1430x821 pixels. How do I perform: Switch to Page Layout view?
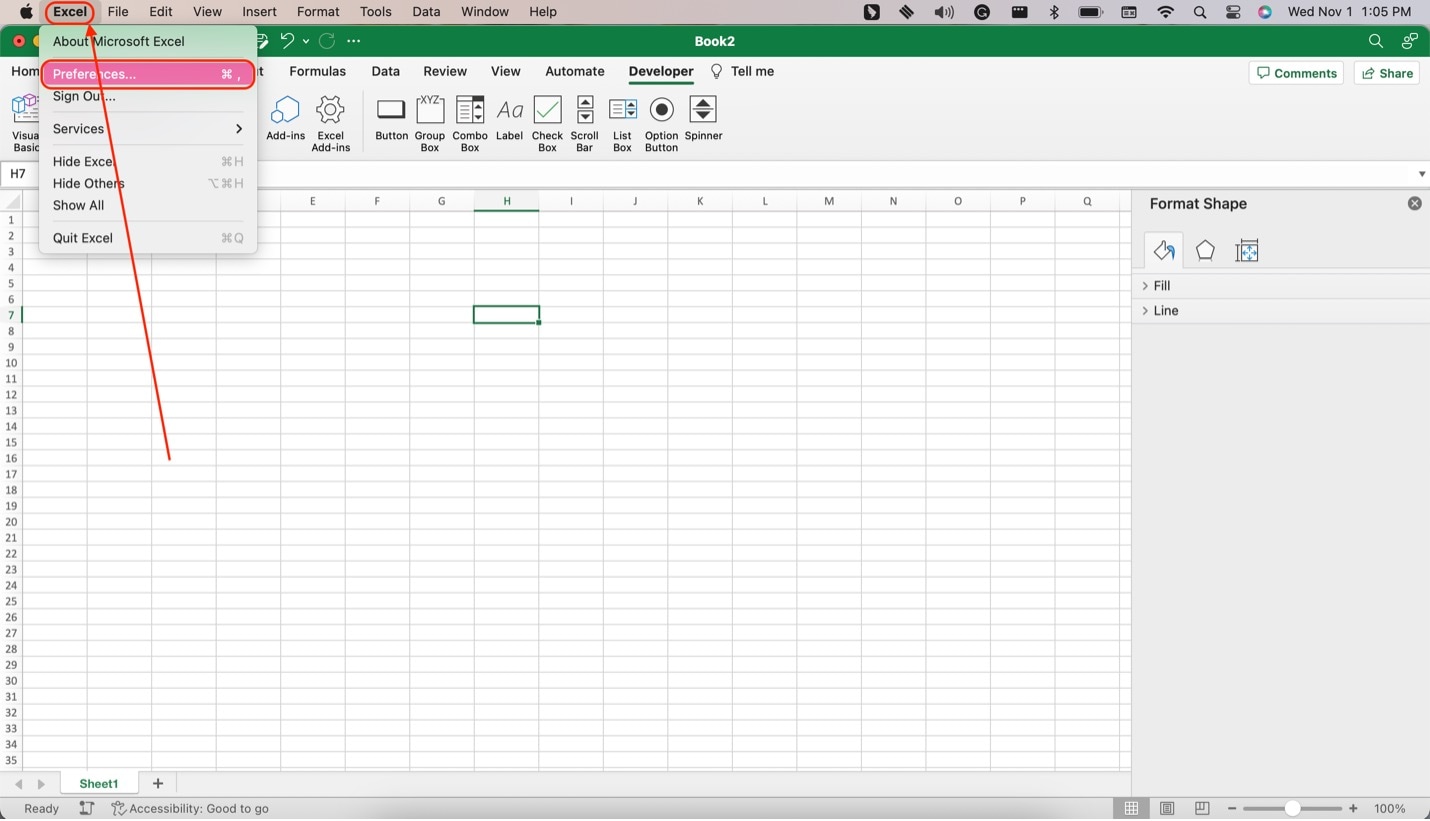coord(1167,808)
